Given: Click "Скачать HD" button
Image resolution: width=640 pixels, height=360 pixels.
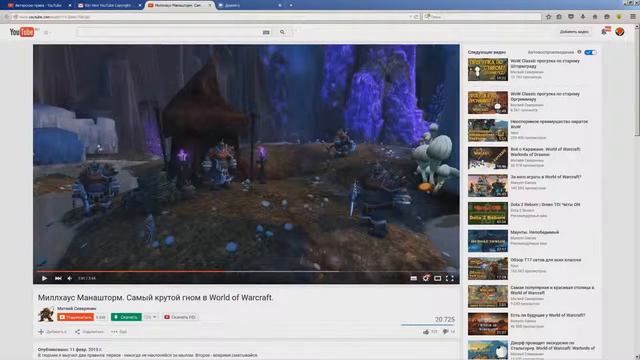Looking at the screenshot, I should point(180,317).
